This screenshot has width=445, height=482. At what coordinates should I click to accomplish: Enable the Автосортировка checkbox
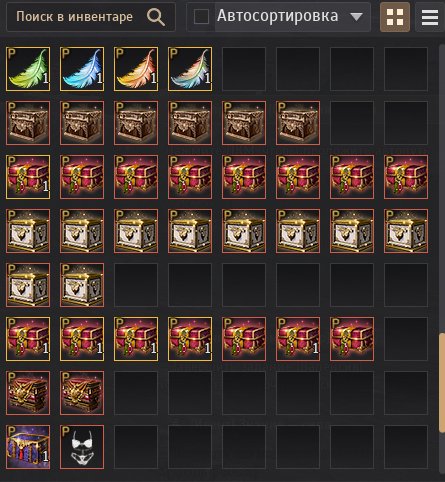coord(202,17)
